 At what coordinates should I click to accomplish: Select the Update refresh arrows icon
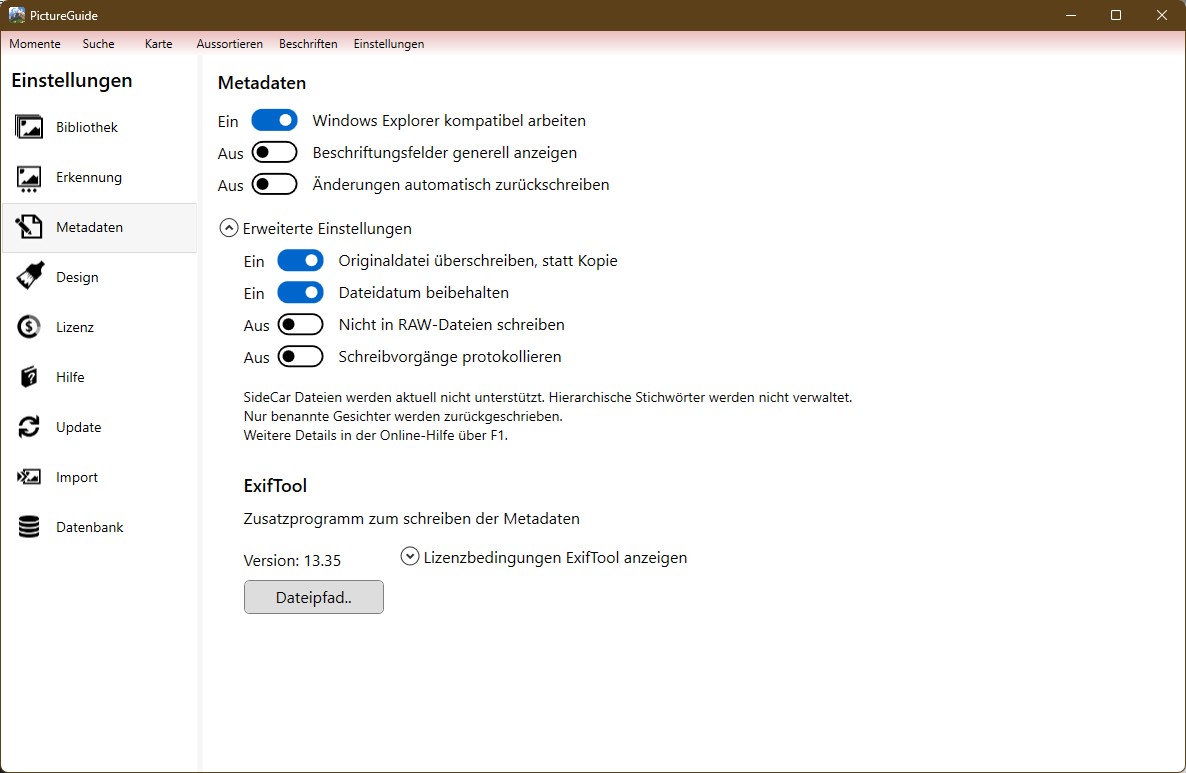[29, 427]
